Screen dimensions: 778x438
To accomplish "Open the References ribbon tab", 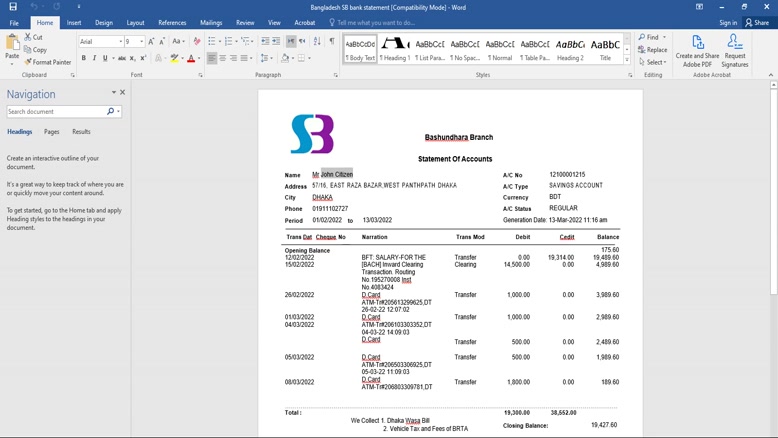I will point(172,22).
